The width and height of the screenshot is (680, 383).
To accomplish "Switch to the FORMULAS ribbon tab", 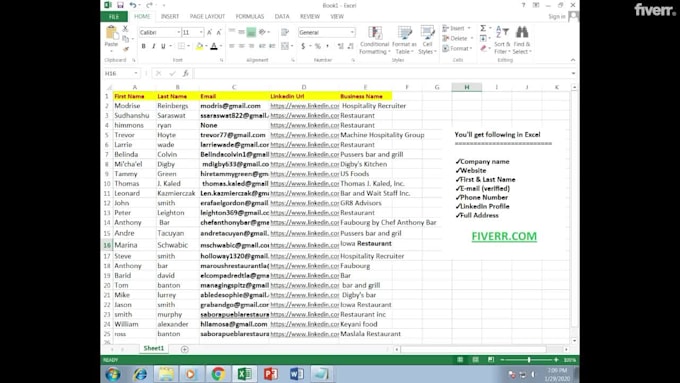I will click(250, 16).
